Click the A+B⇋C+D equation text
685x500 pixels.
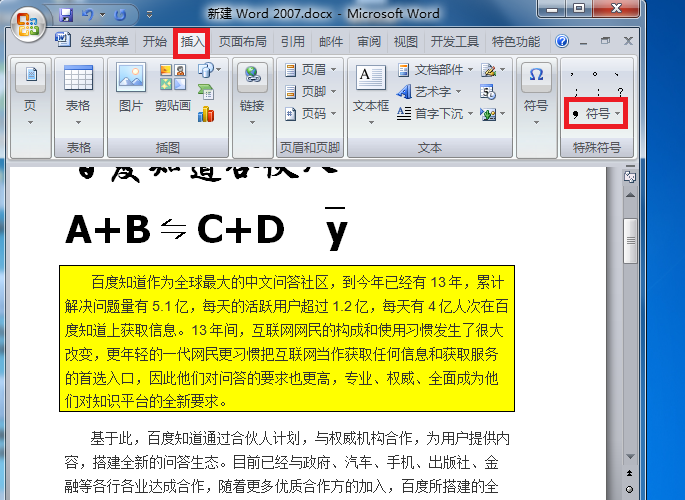pyautogui.click(x=175, y=229)
